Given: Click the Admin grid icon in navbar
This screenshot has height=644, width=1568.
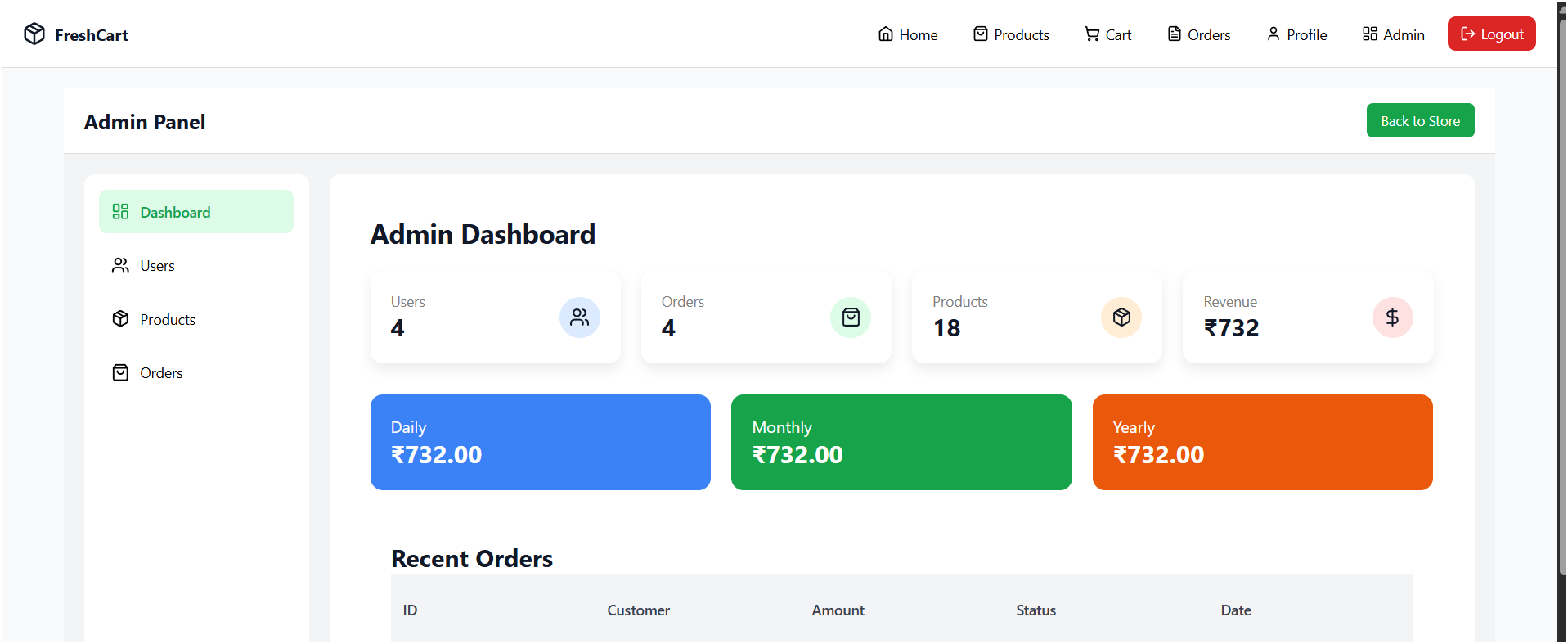Looking at the screenshot, I should (1369, 34).
